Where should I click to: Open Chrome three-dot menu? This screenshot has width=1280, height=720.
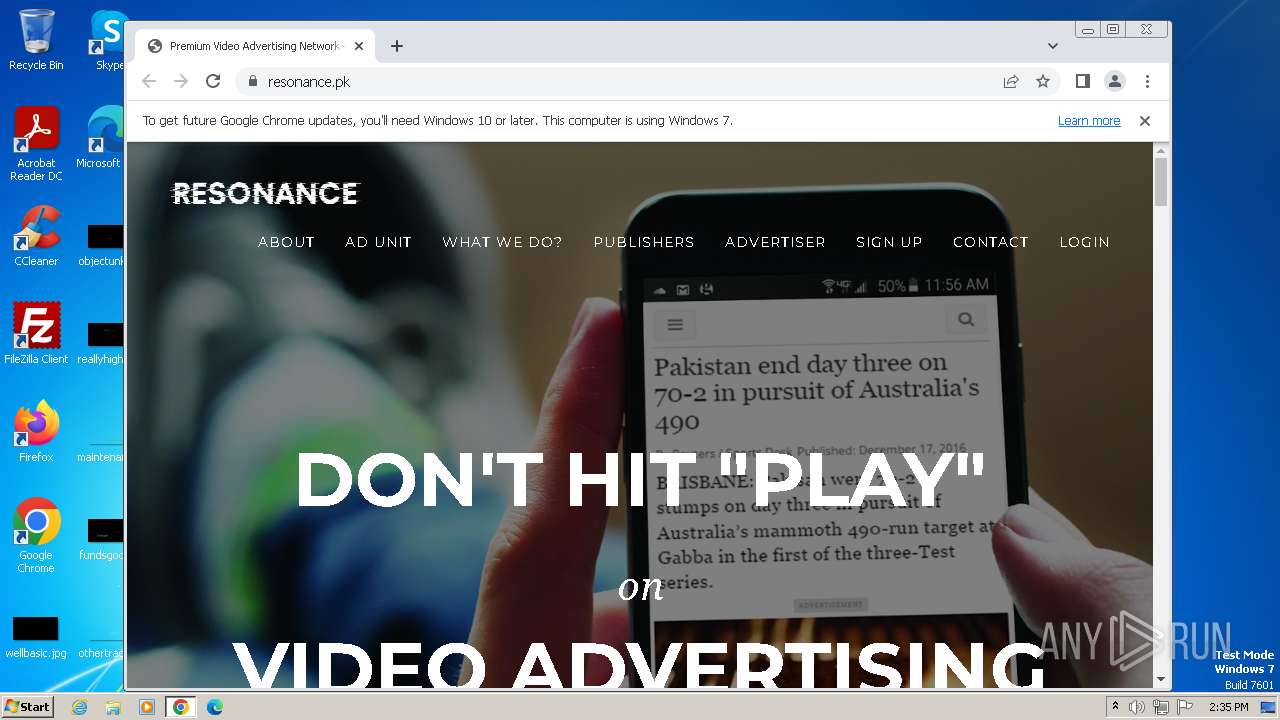tap(1147, 81)
